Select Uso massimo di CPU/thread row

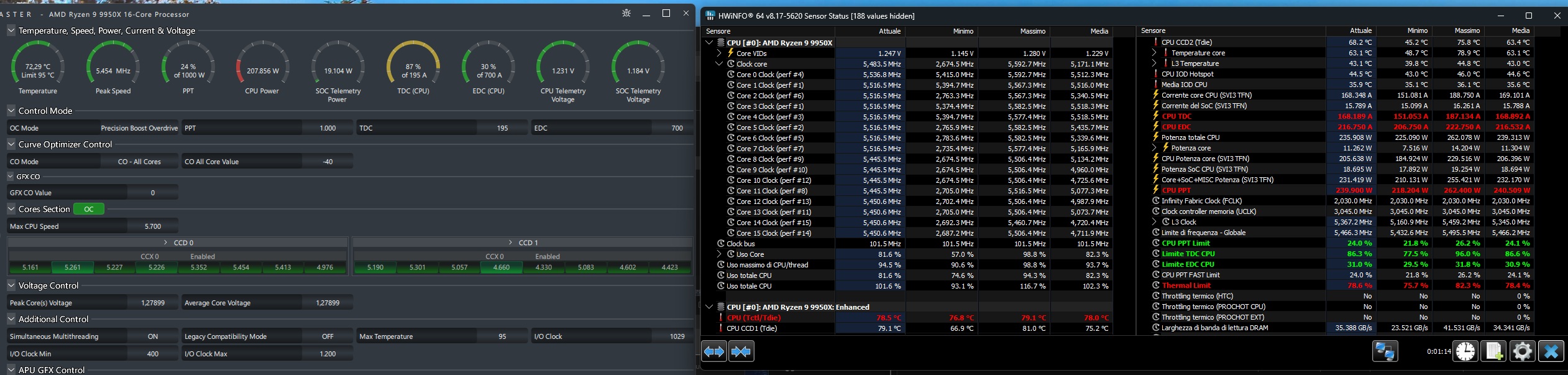[x=908, y=265]
